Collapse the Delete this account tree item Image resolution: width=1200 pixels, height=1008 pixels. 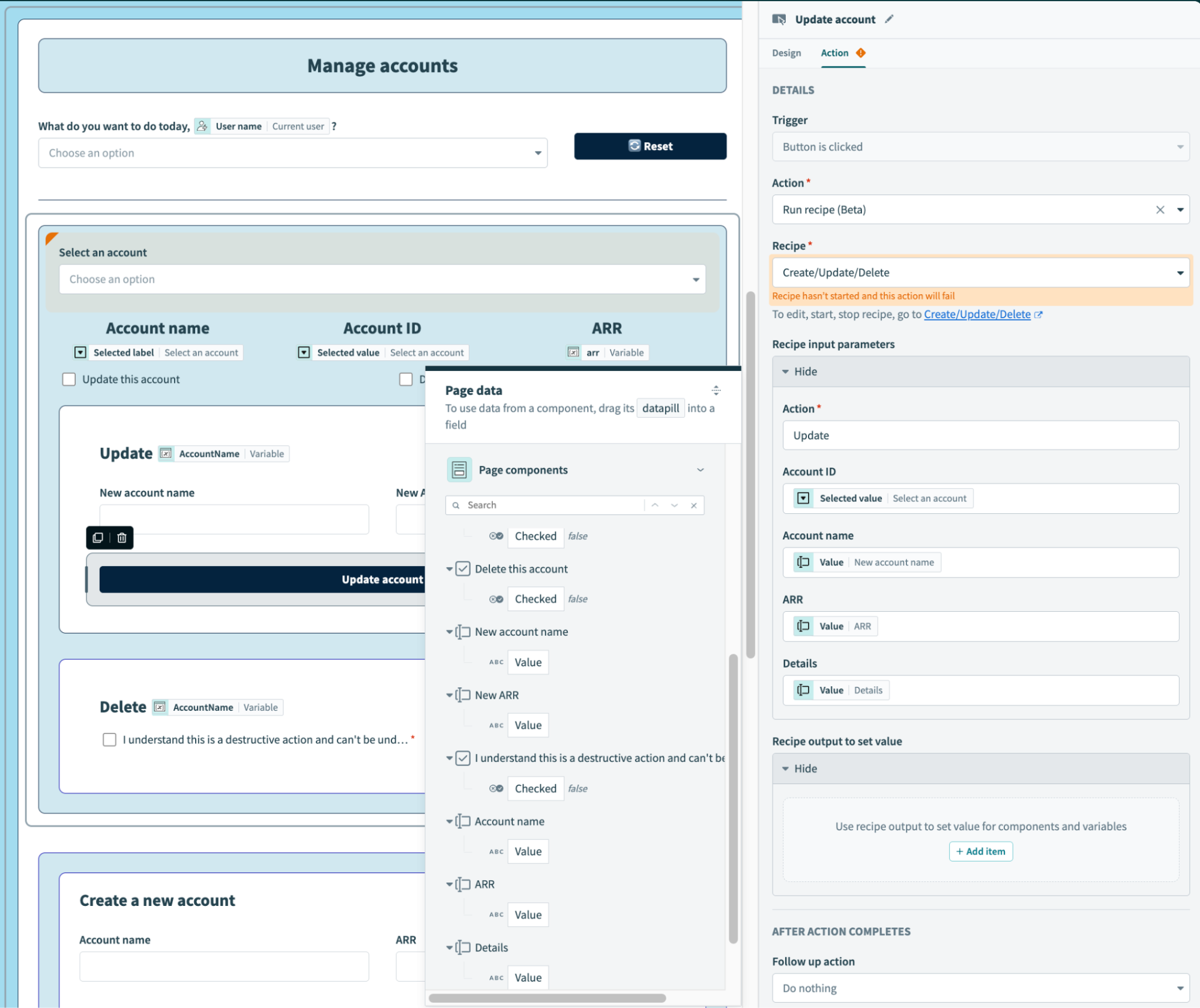(449, 569)
